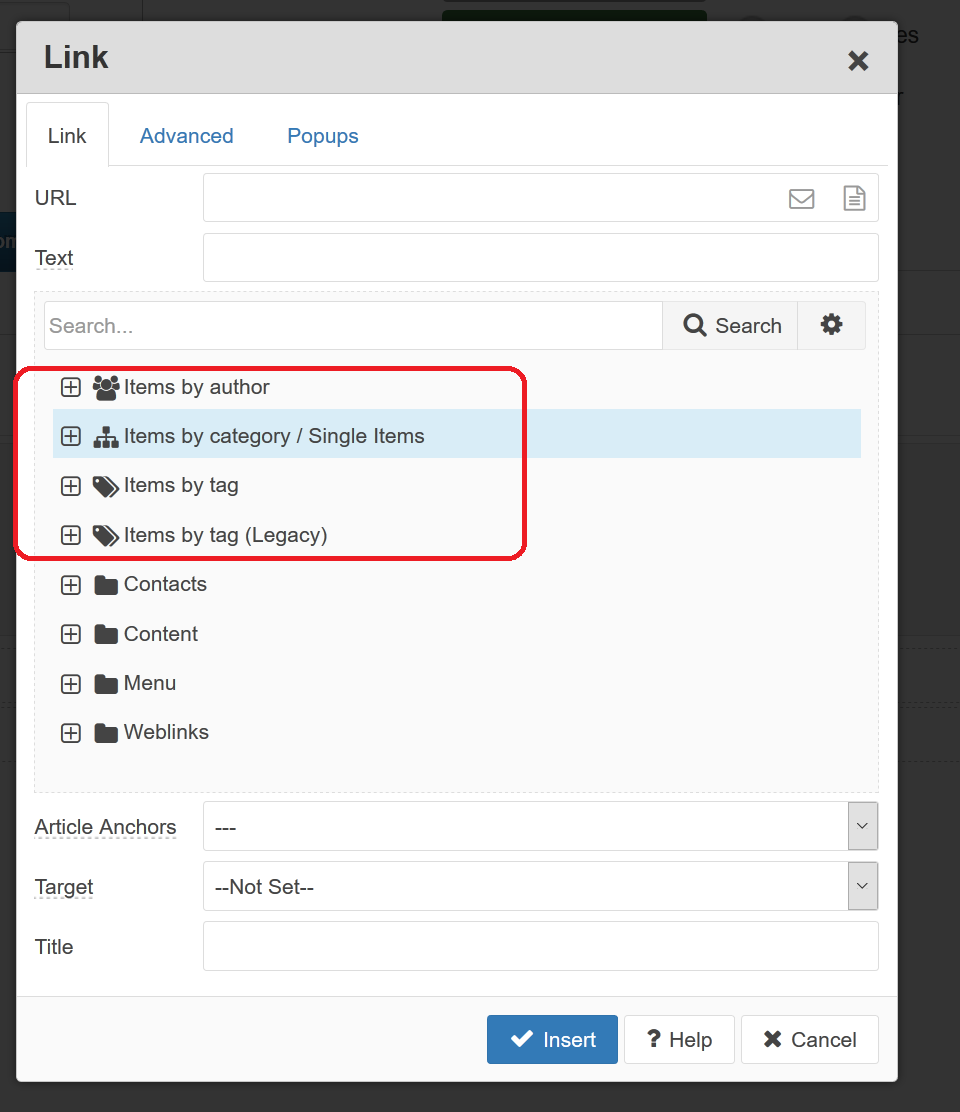Click the Weblinks folder icon
This screenshot has height=1112, width=960.
pyautogui.click(x=106, y=733)
